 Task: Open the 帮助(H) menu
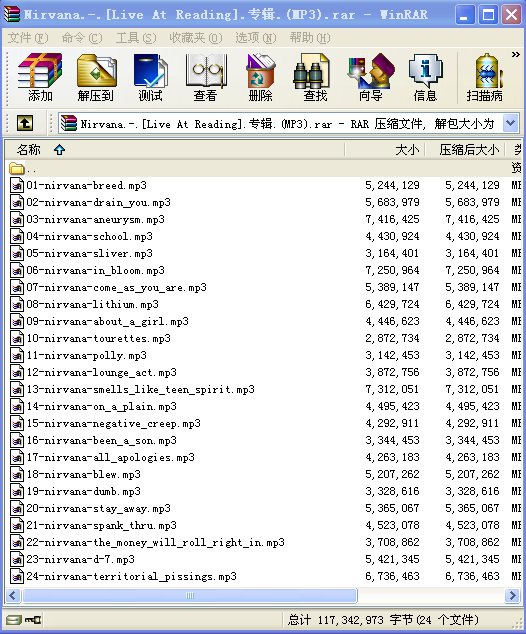tap(310, 38)
